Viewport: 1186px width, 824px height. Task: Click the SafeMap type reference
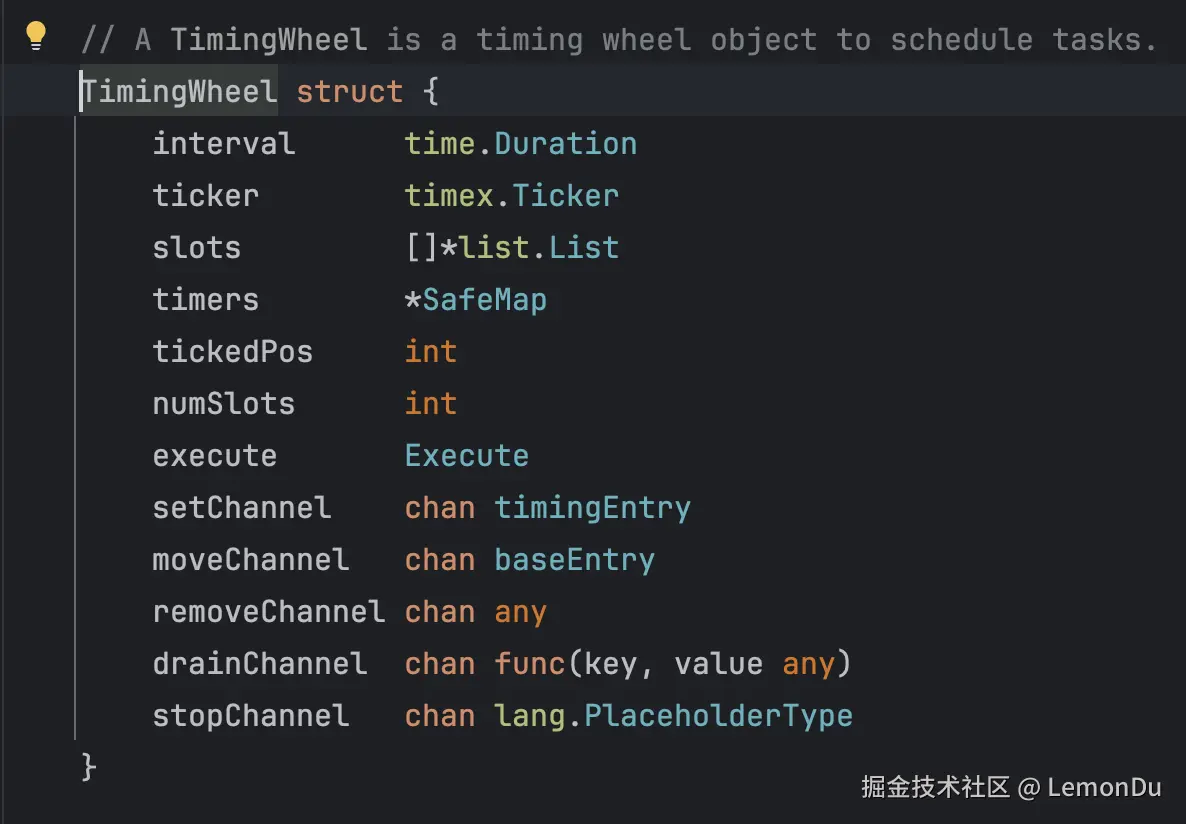pyautogui.click(x=484, y=300)
